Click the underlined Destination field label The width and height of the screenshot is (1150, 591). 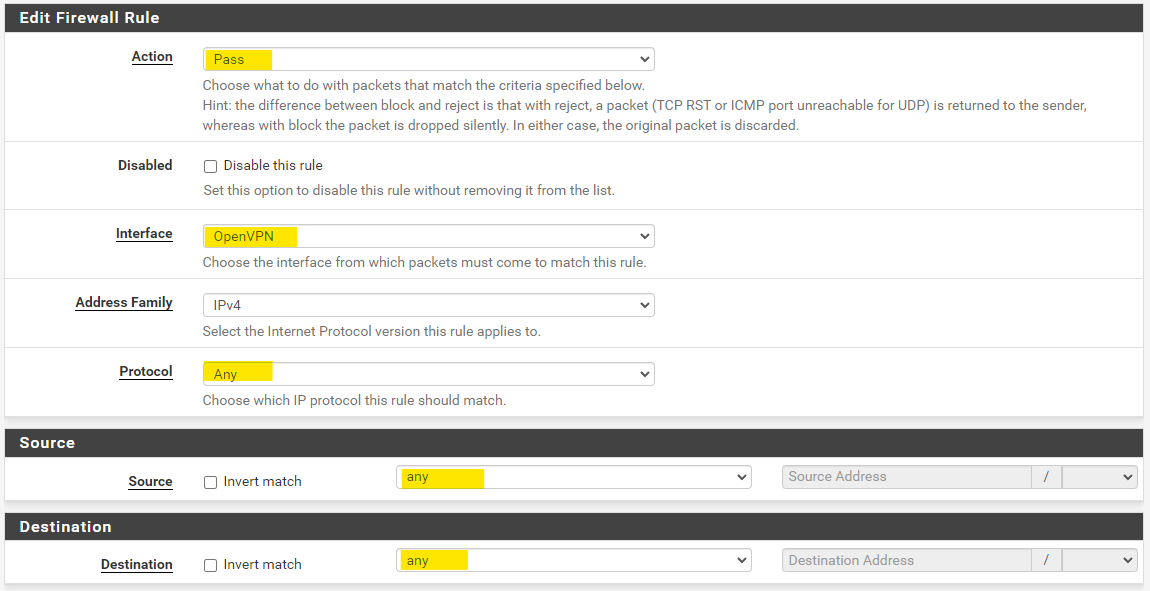137,565
